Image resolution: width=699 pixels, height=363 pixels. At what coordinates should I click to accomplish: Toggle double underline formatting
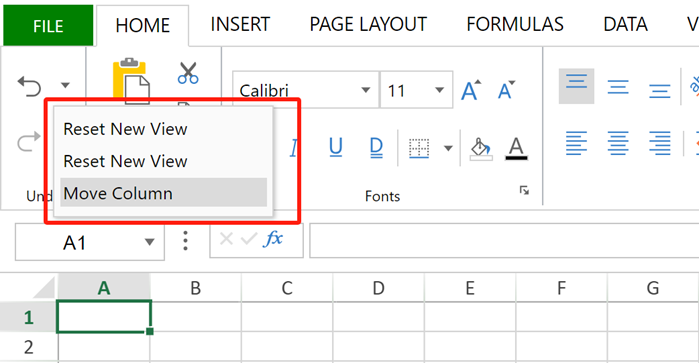[376, 148]
